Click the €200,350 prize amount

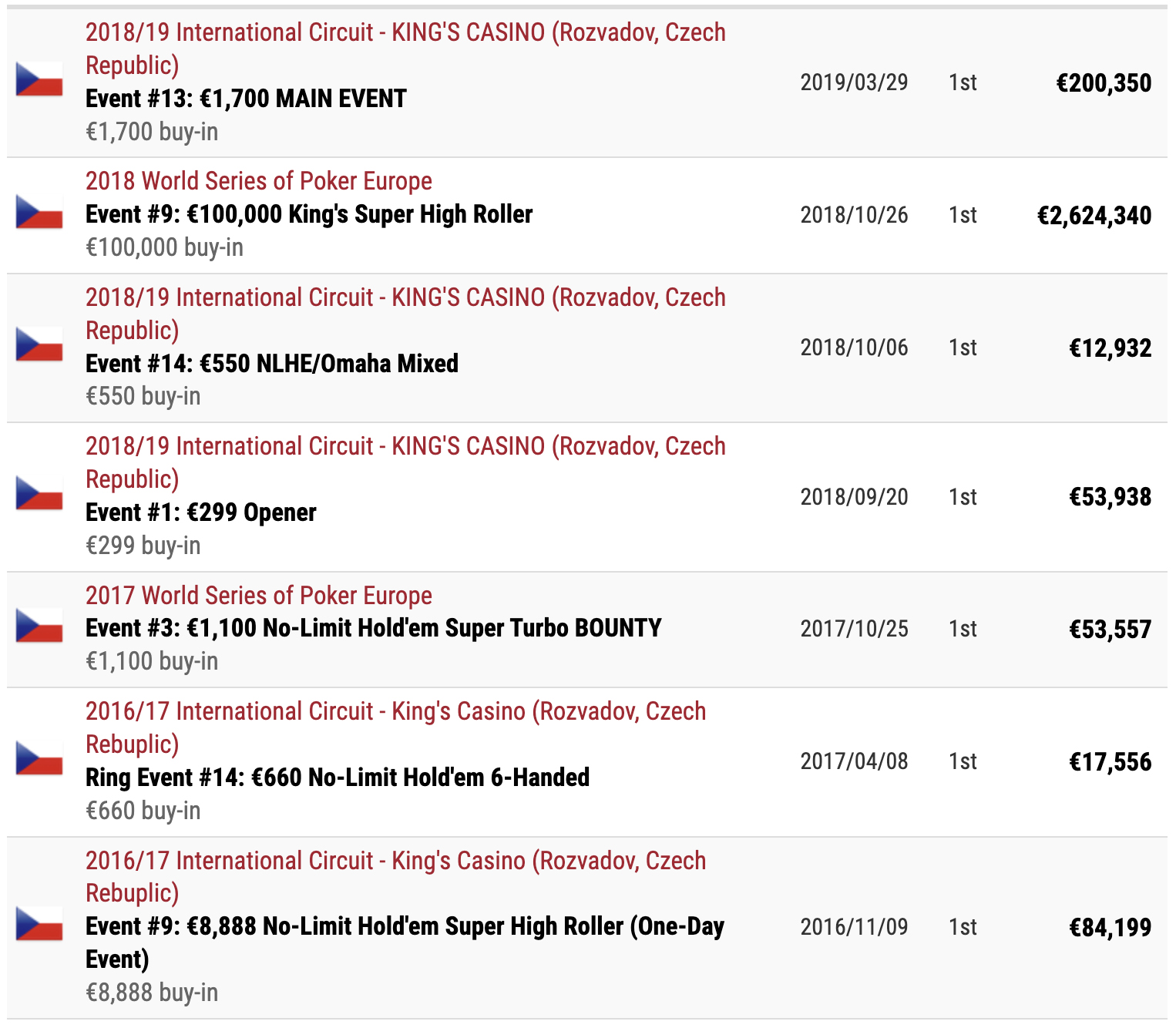(1103, 83)
